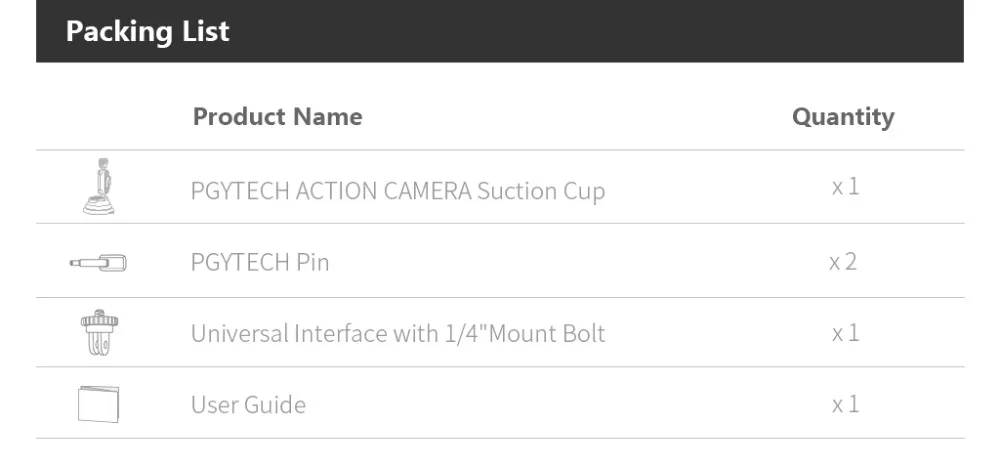The height and width of the screenshot is (467, 1000).
Task: Click the suction cup quantity x1
Action: (845, 187)
